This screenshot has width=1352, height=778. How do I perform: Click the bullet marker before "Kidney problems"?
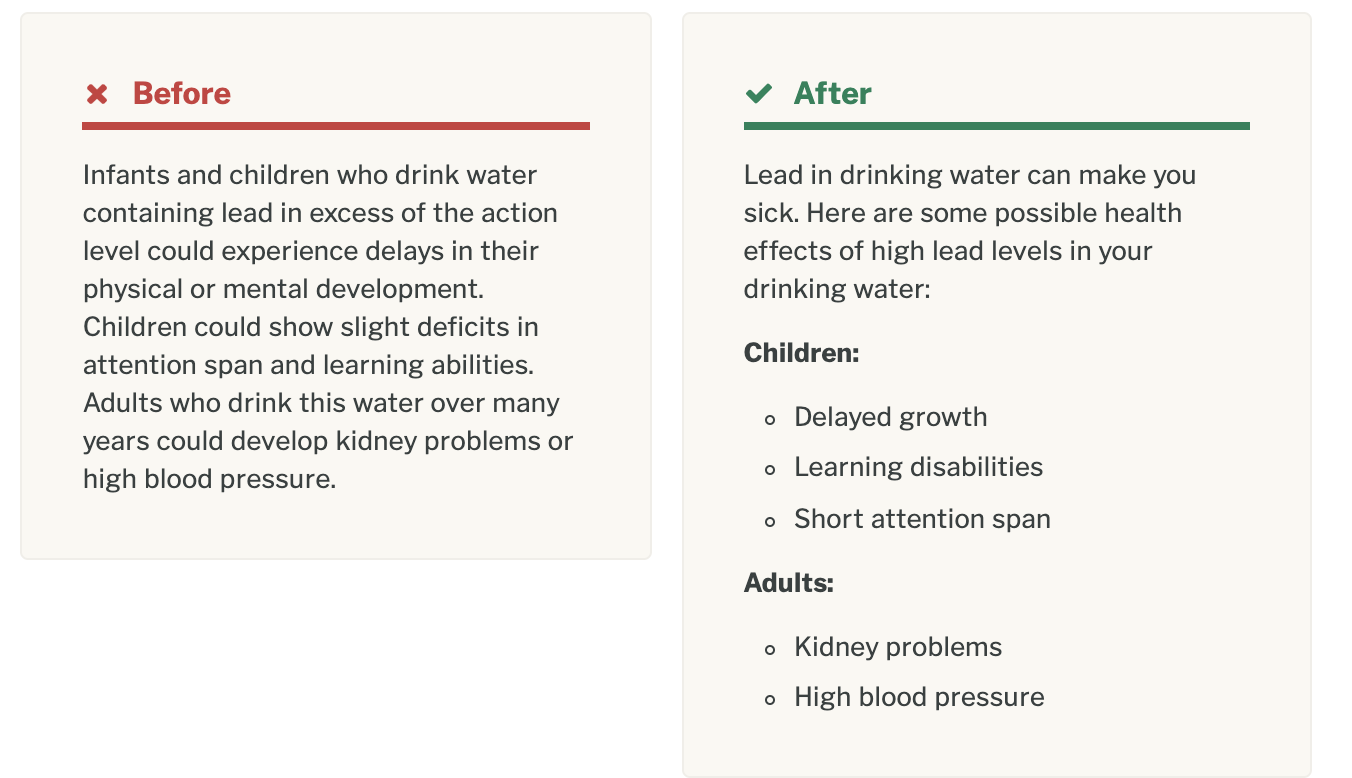770,649
